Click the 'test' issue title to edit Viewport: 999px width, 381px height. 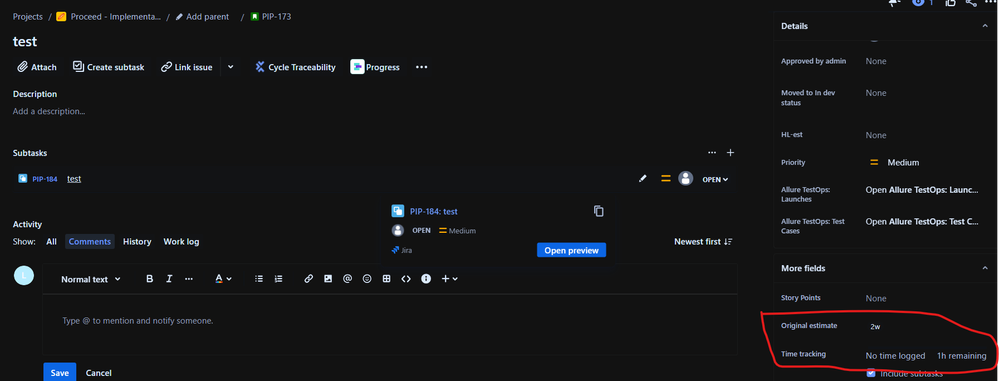point(25,41)
